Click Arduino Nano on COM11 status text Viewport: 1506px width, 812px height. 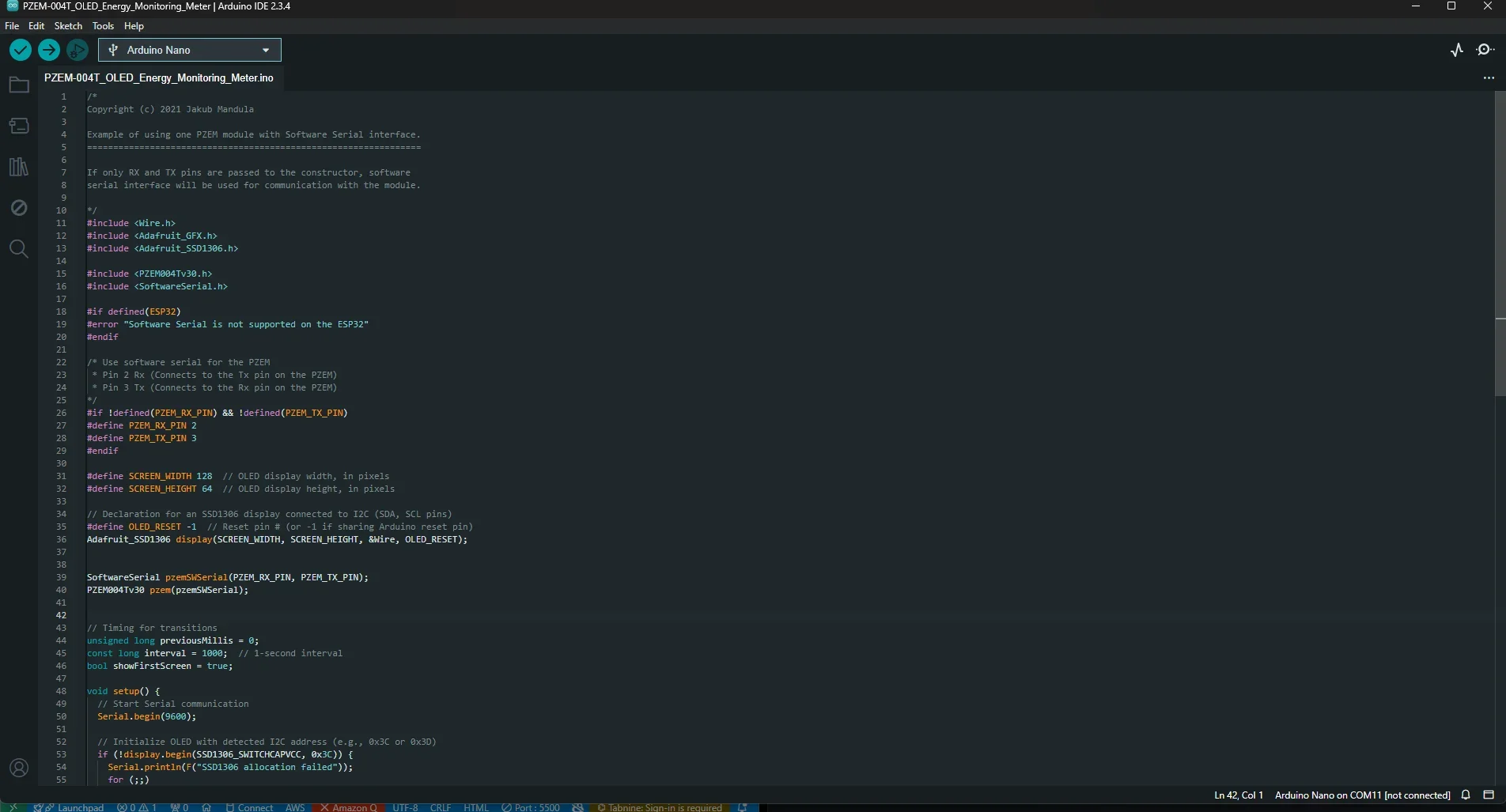click(1362, 795)
